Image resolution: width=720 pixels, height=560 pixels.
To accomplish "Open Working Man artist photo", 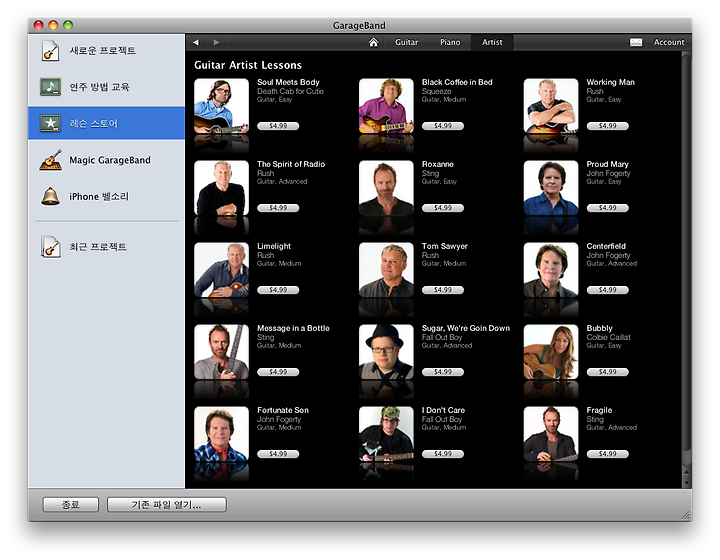I will [551, 106].
